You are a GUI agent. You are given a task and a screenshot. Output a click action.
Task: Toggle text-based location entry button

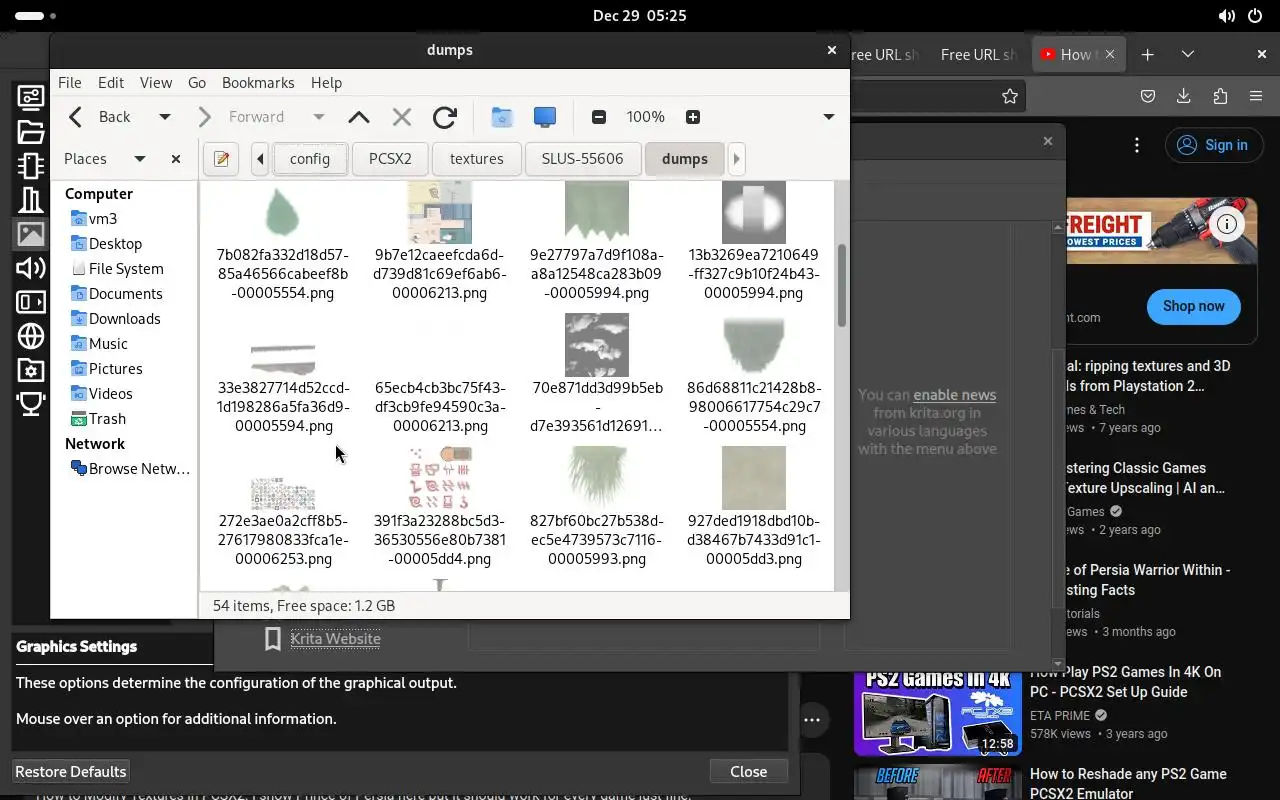pyautogui.click(x=221, y=159)
